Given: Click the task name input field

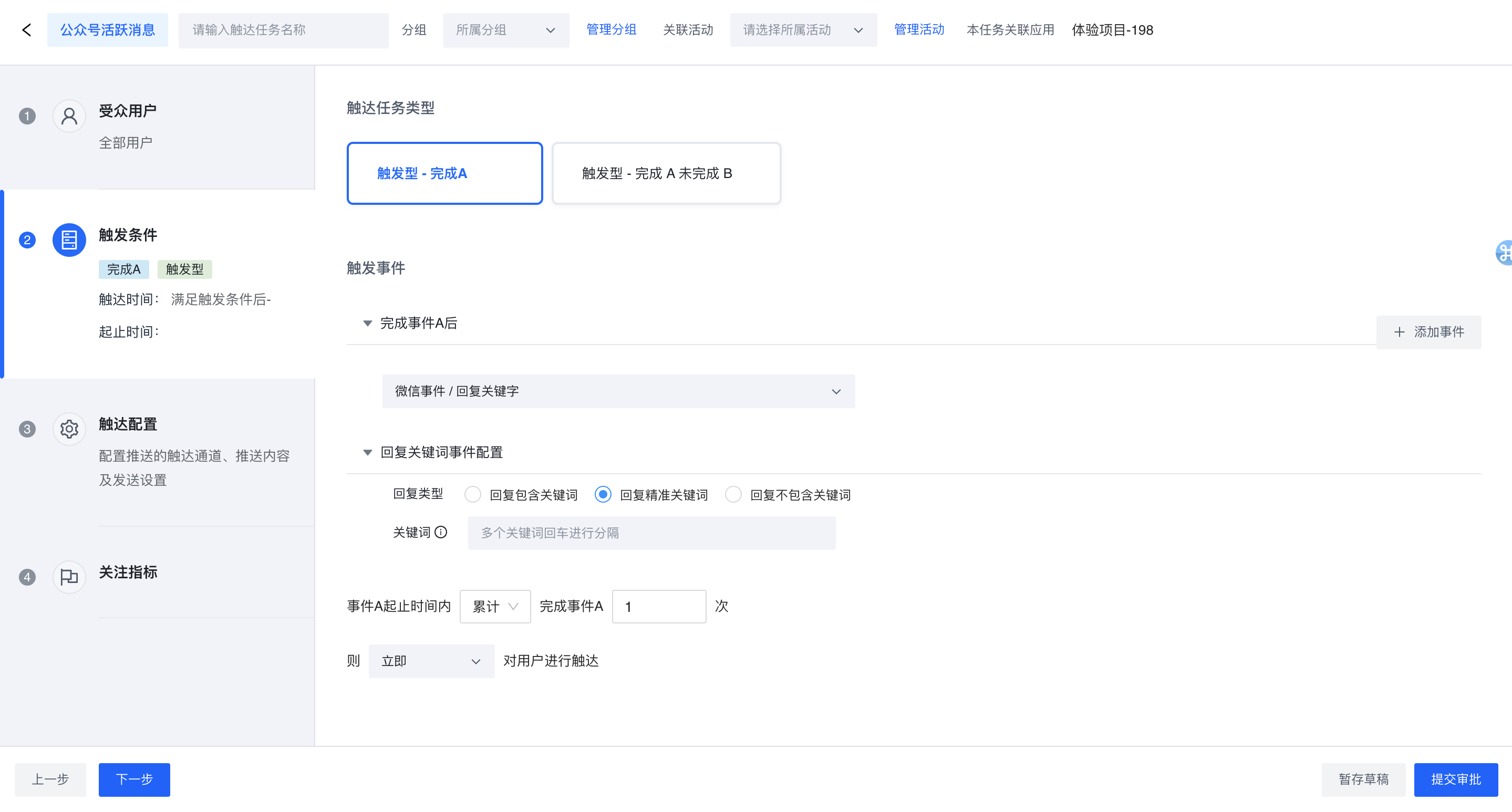Looking at the screenshot, I should 283,30.
